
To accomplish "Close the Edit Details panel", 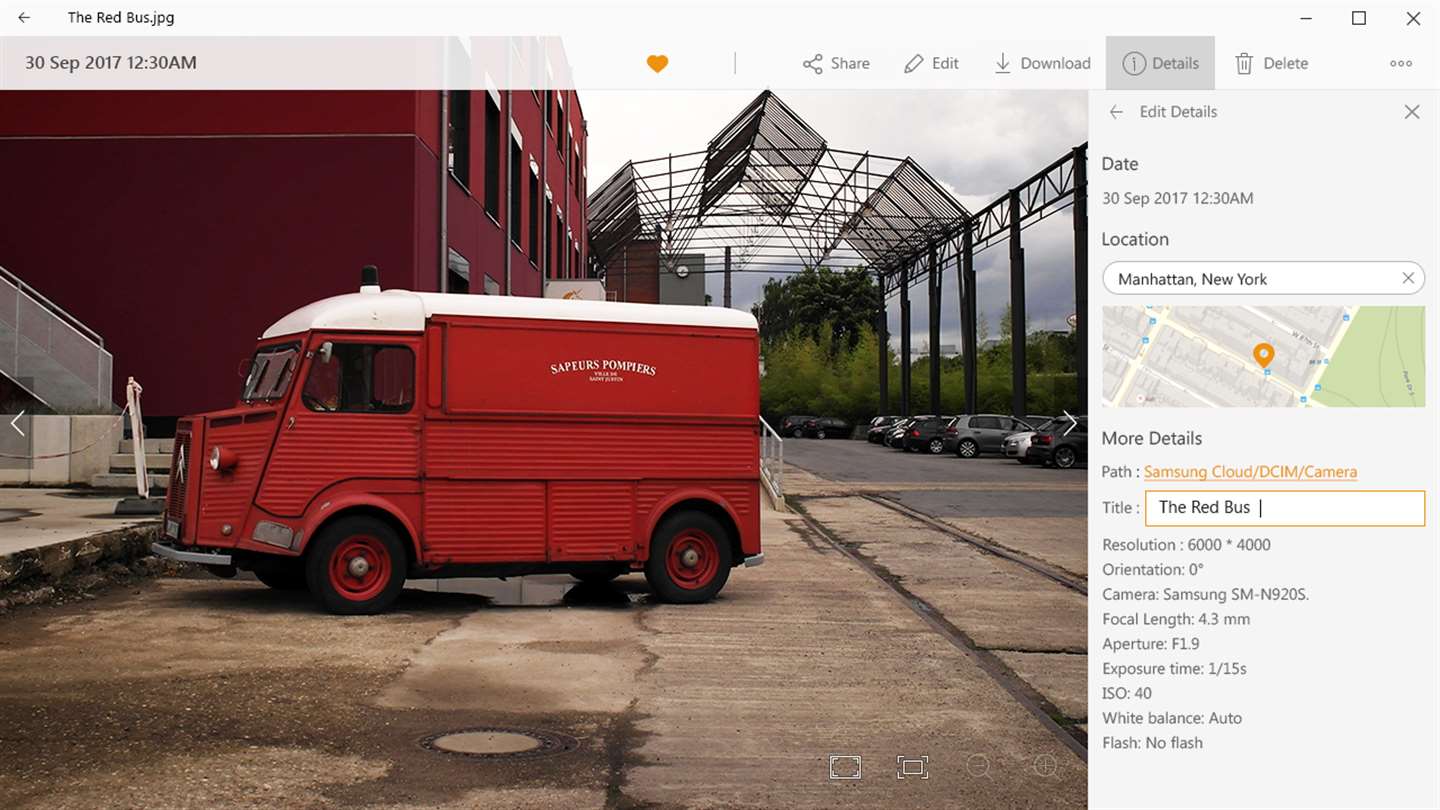I will 1412,112.
